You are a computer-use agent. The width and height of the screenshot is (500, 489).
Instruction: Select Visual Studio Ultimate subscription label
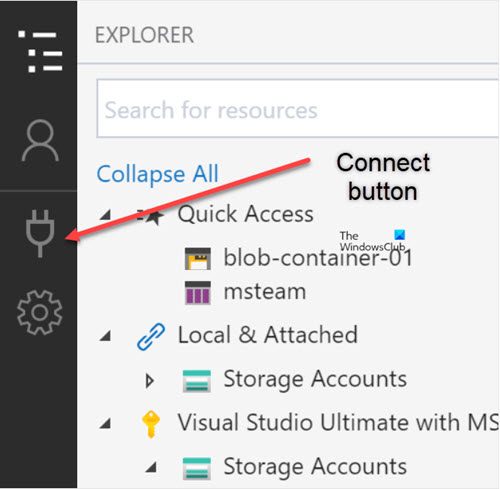(x=338, y=422)
